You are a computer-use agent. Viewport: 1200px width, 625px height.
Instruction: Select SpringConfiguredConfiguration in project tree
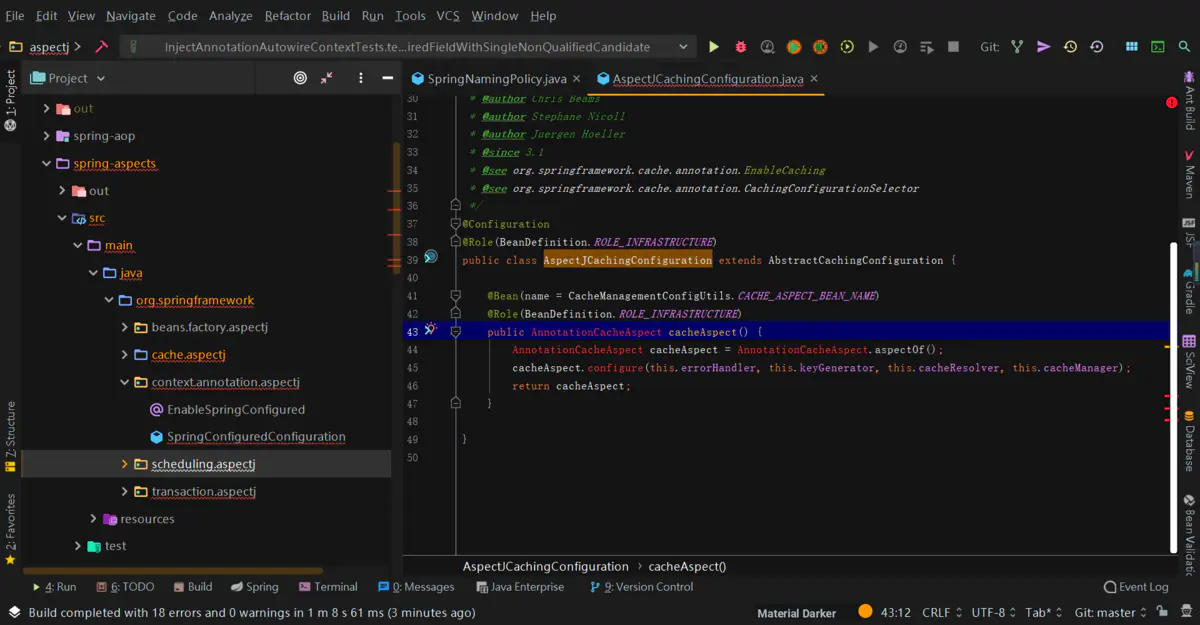tap(256, 437)
